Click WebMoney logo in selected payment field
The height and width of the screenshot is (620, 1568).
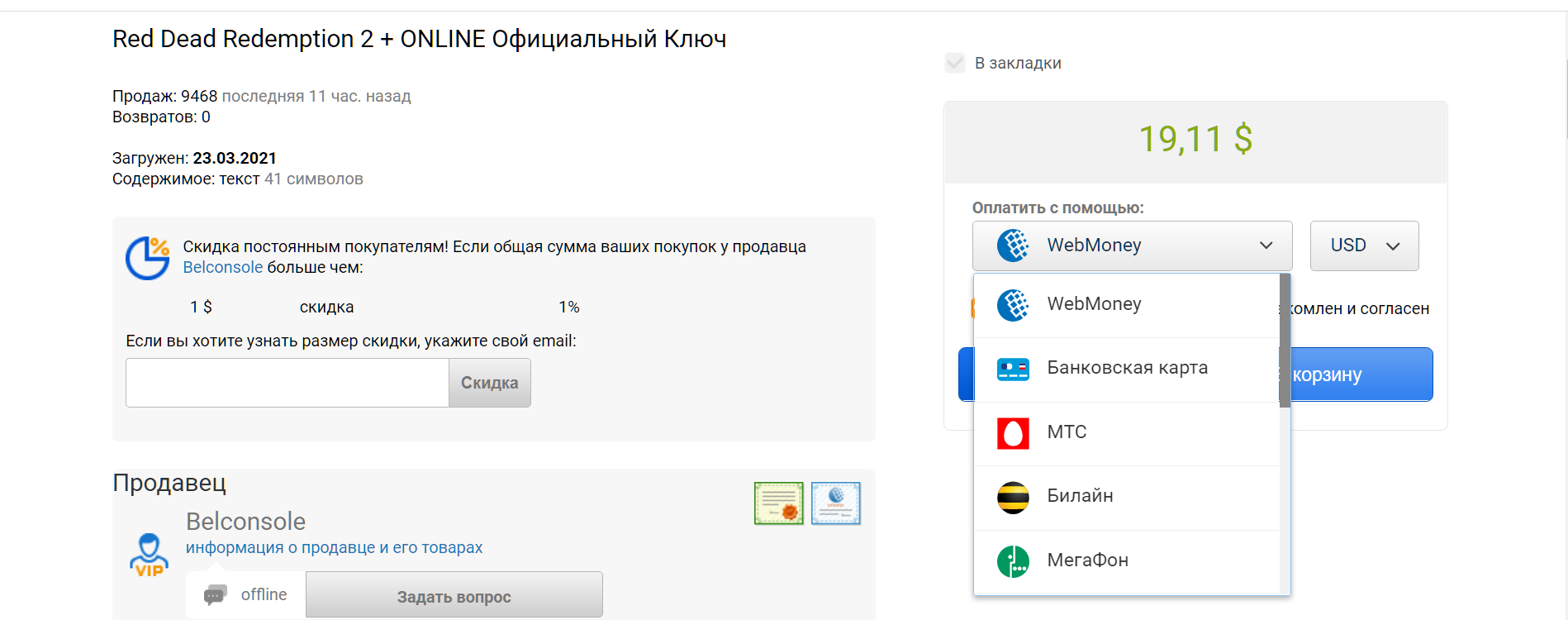coord(1013,246)
